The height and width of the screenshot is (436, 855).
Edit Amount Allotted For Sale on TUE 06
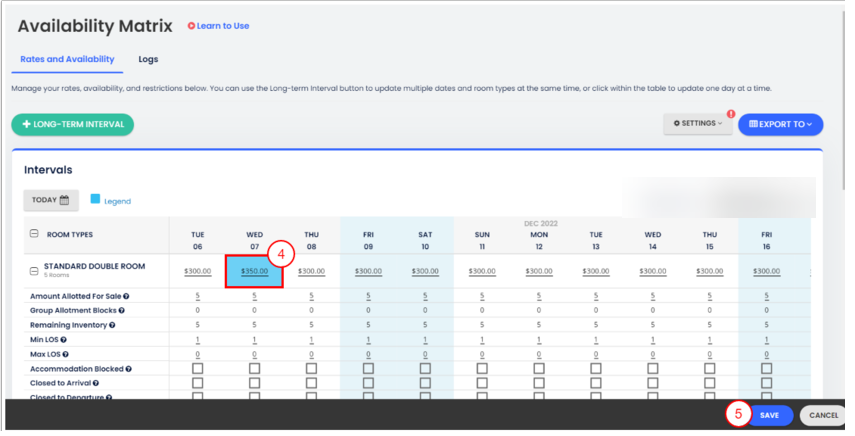[197, 296]
